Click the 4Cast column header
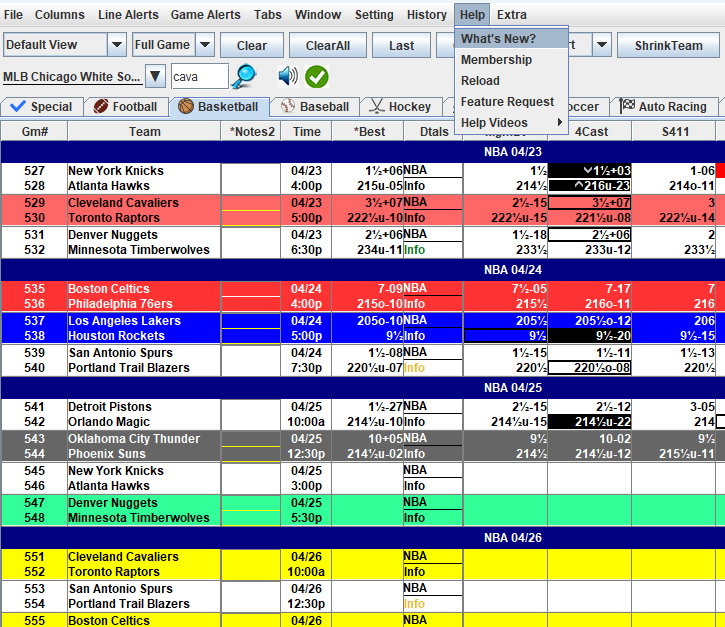Image resolution: width=725 pixels, height=627 pixels. point(590,132)
